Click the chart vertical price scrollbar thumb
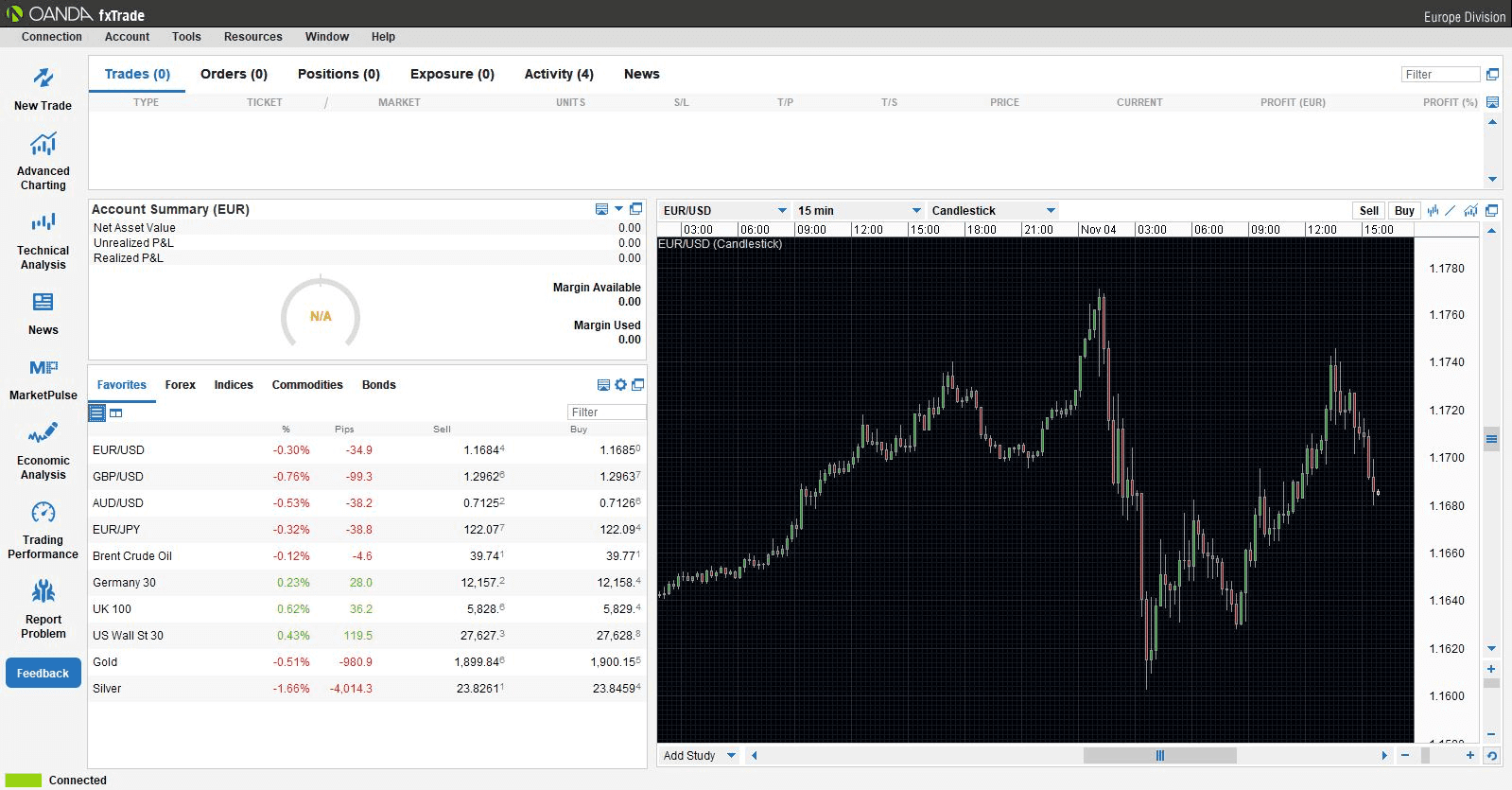 click(1491, 439)
